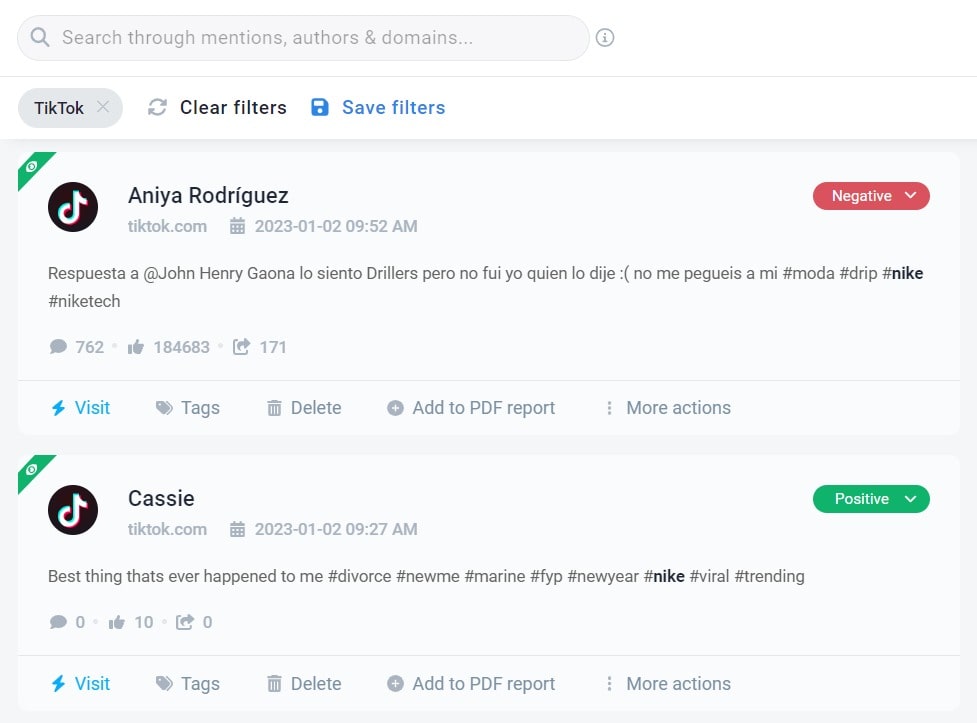Open Aniya Rodríguez's TikTok avatar

pos(73,207)
